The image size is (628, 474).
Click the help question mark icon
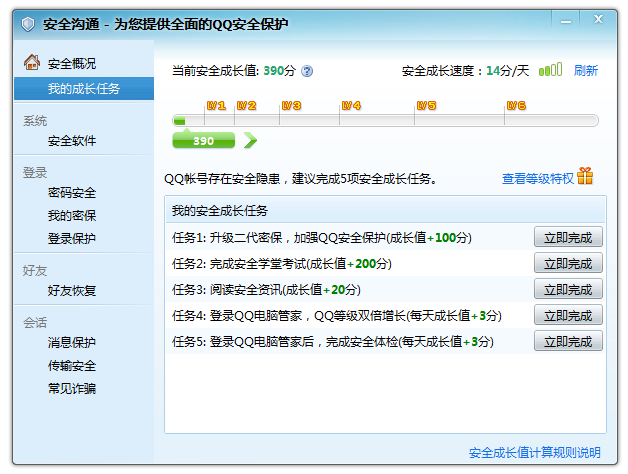click(307, 71)
